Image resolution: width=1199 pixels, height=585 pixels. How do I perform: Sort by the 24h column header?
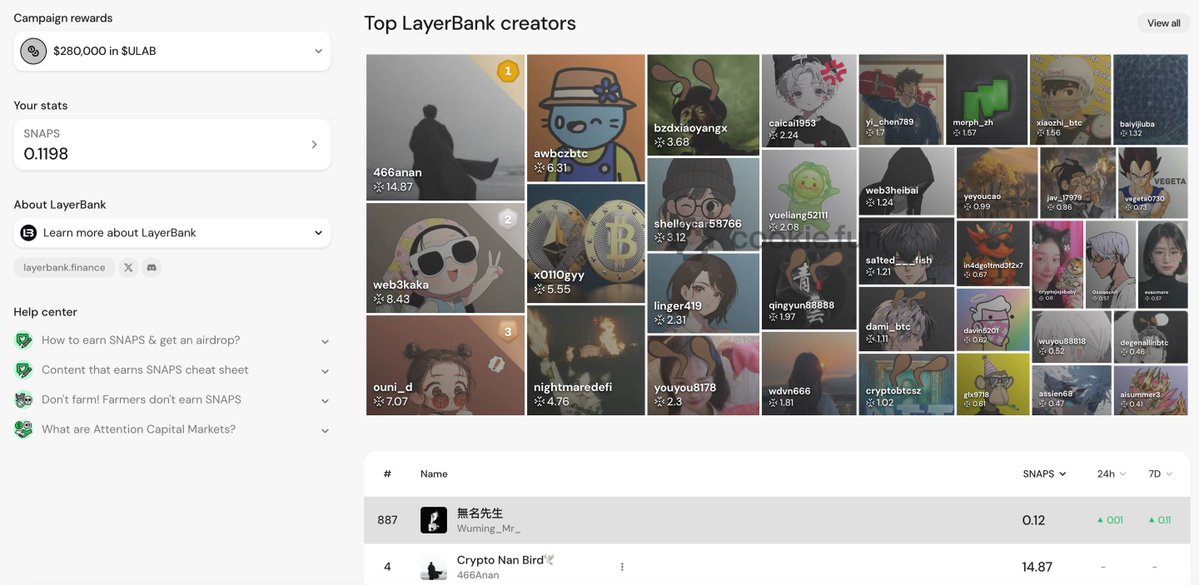pyautogui.click(x=1111, y=474)
